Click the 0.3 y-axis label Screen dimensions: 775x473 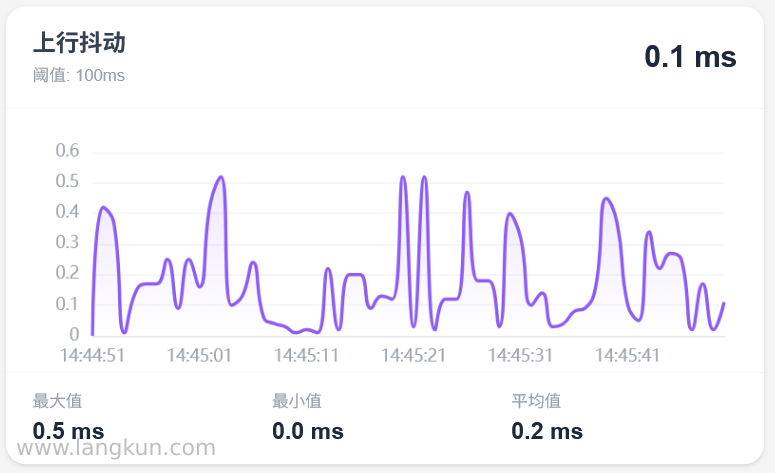[x=67, y=242]
